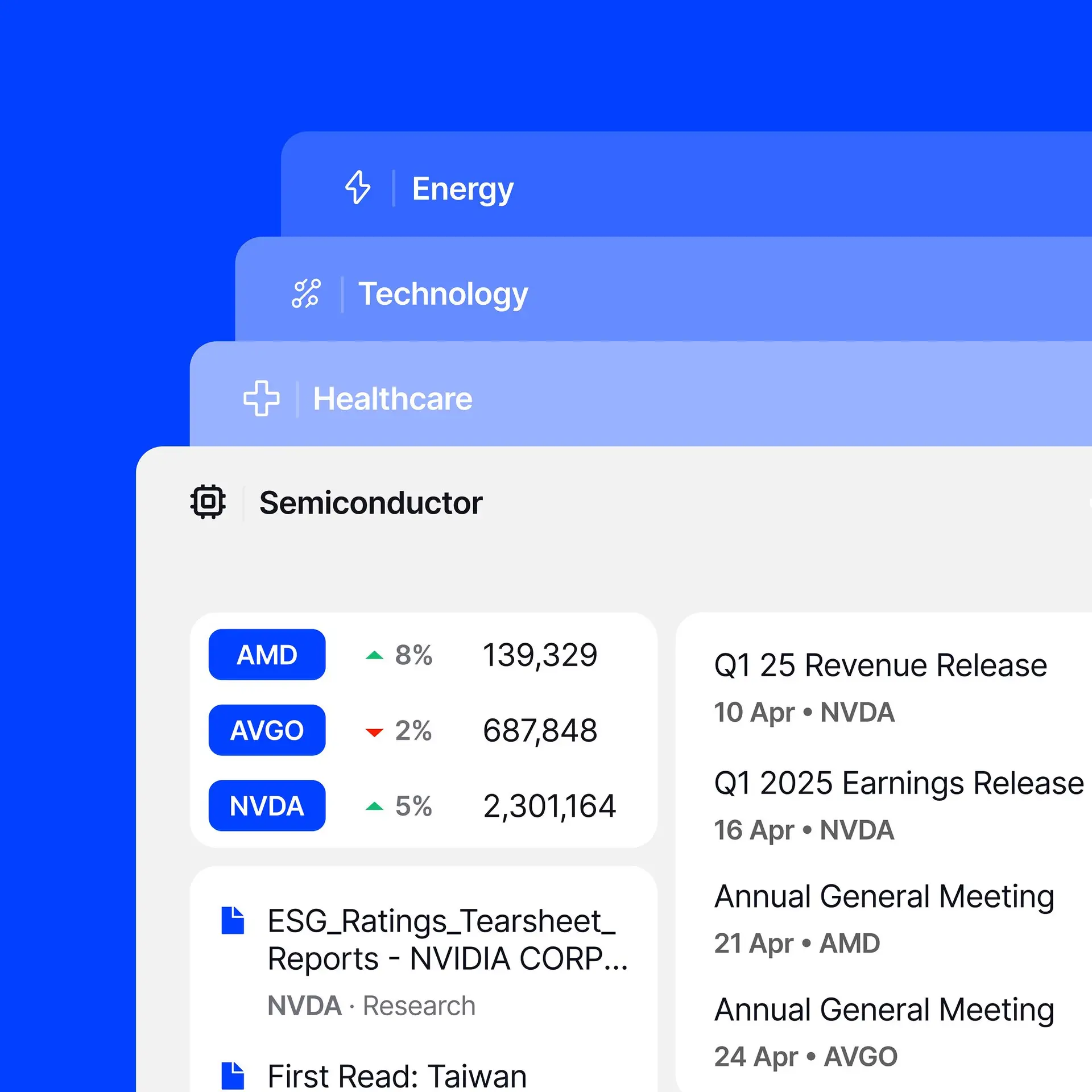Open the First Read: Taiwan document
Image resolution: width=1092 pixels, height=1092 pixels.
397,1076
